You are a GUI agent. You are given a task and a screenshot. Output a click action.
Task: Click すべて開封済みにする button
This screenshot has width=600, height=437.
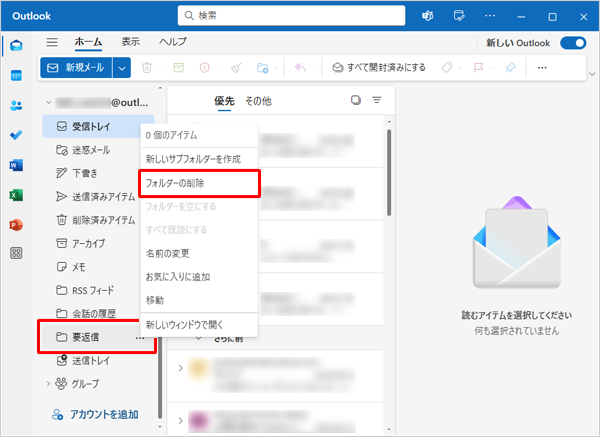tap(379, 68)
